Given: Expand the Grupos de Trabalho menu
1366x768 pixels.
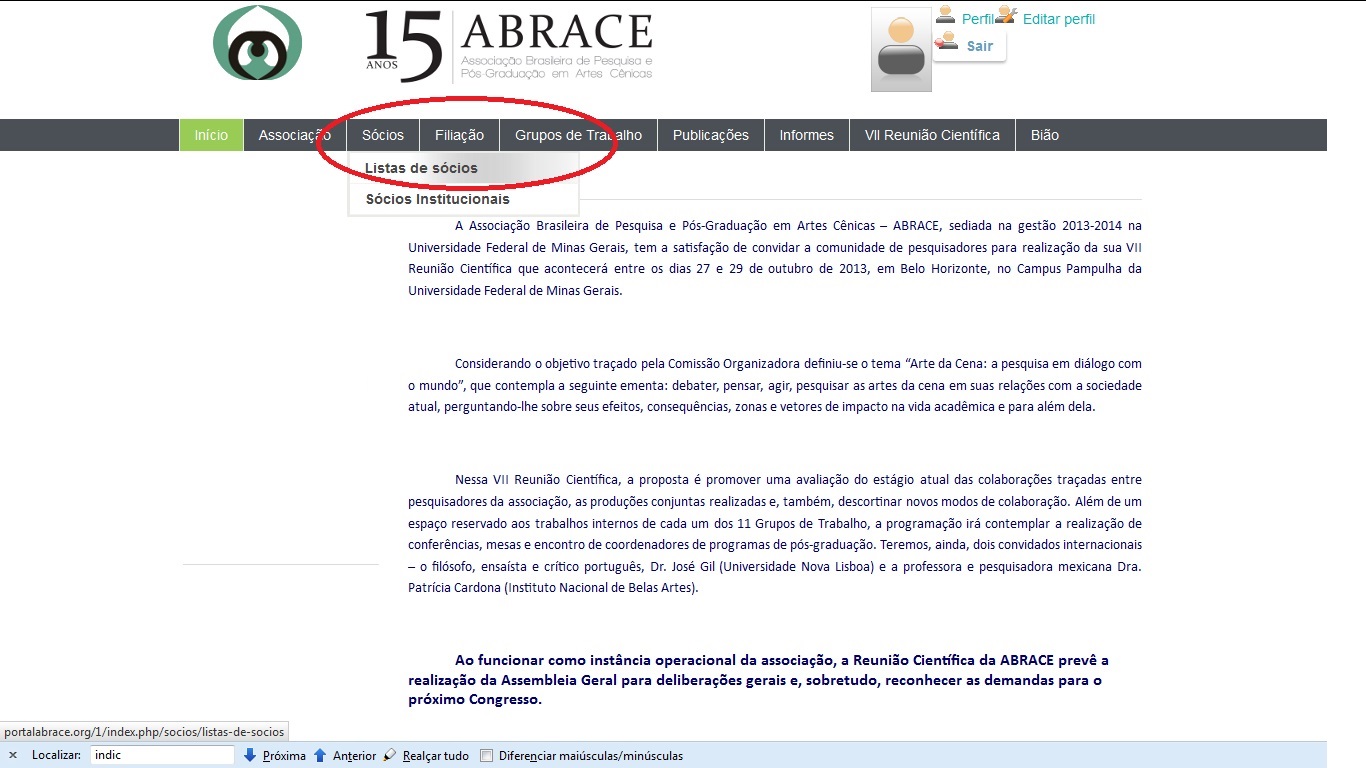Looking at the screenshot, I should click(578, 135).
